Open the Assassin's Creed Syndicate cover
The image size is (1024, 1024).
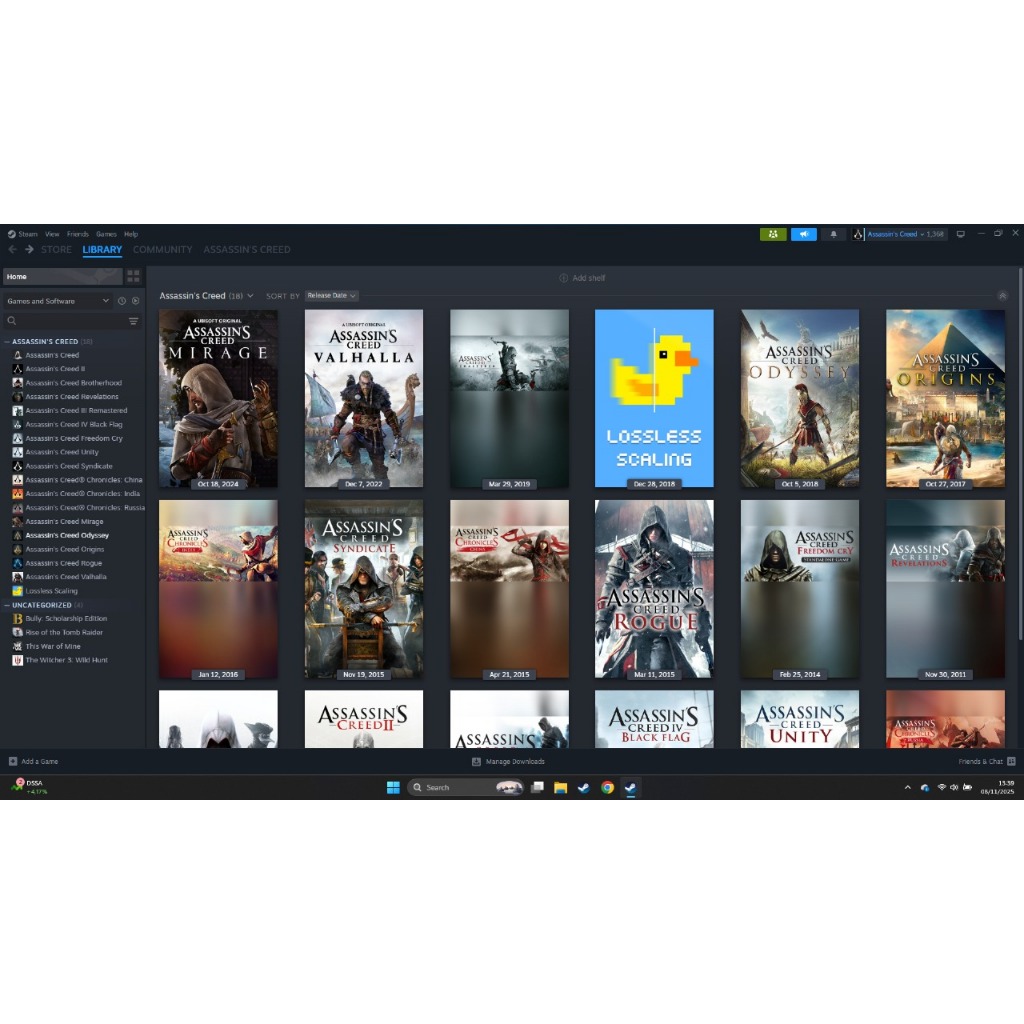click(364, 589)
